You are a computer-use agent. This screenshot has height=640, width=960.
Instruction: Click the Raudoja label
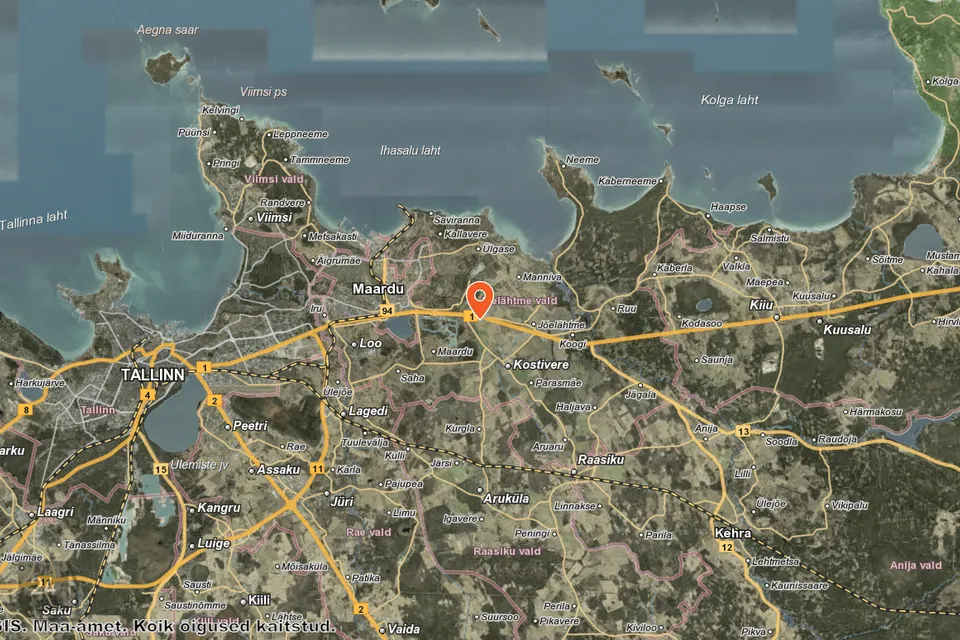[838, 439]
